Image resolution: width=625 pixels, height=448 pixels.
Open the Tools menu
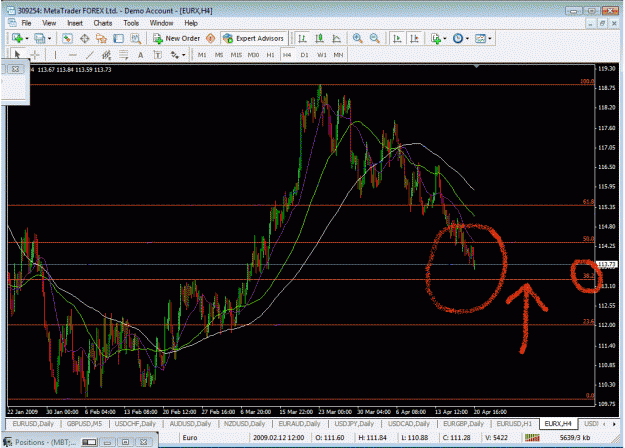(x=131, y=23)
